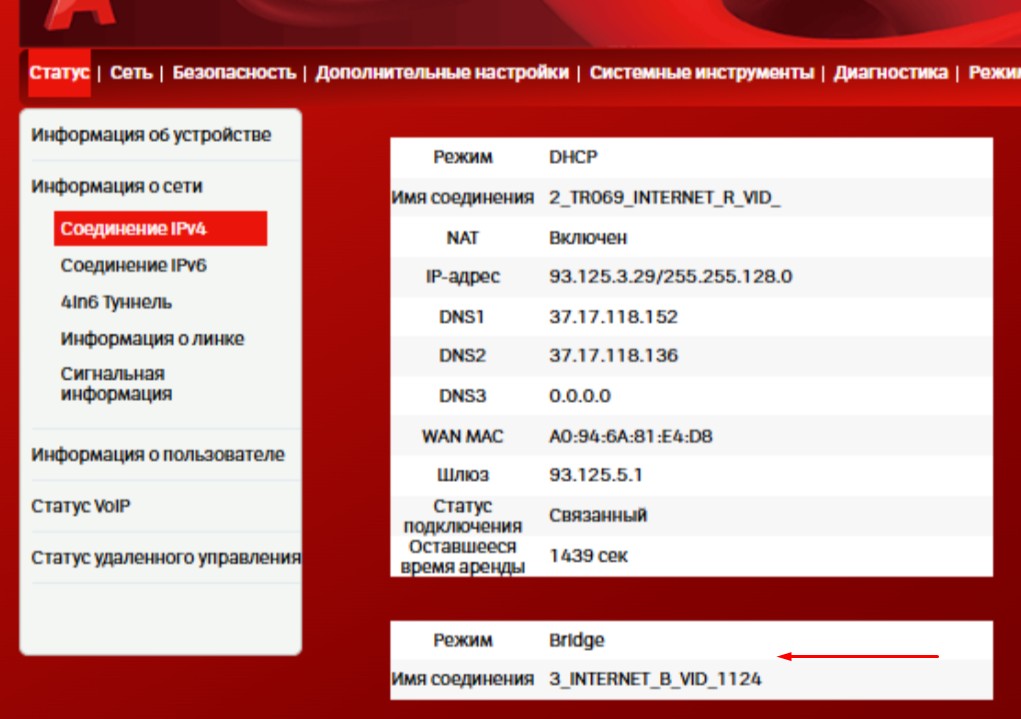Open Статус удаленного управления section

coord(165,558)
